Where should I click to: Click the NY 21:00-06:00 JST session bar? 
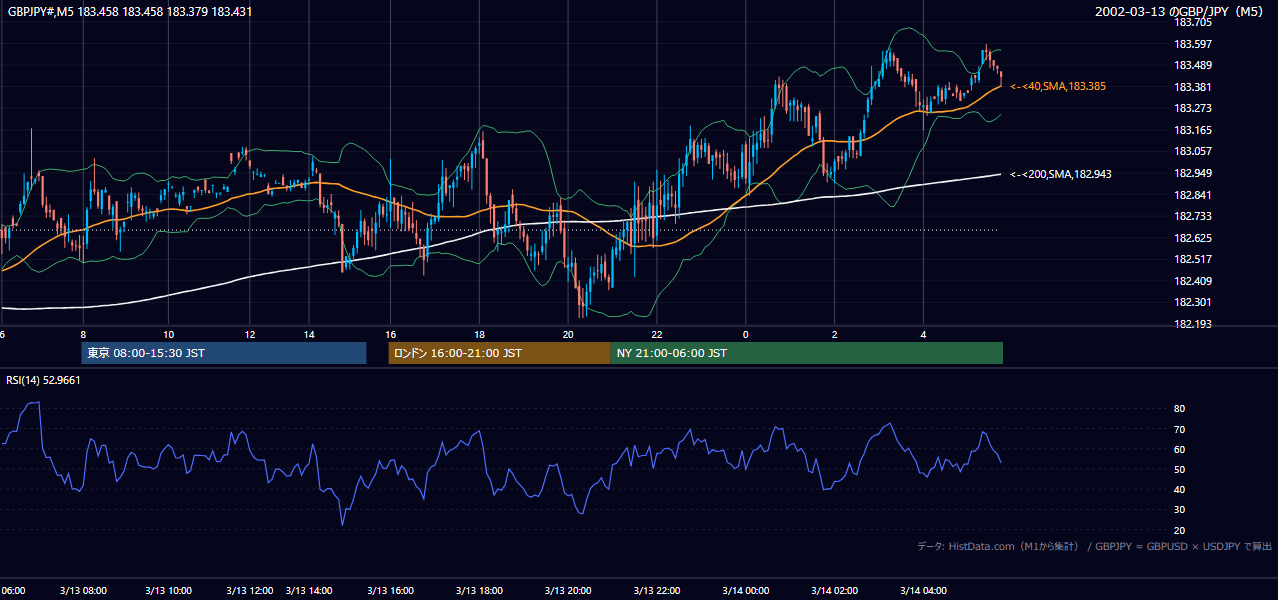(806, 353)
